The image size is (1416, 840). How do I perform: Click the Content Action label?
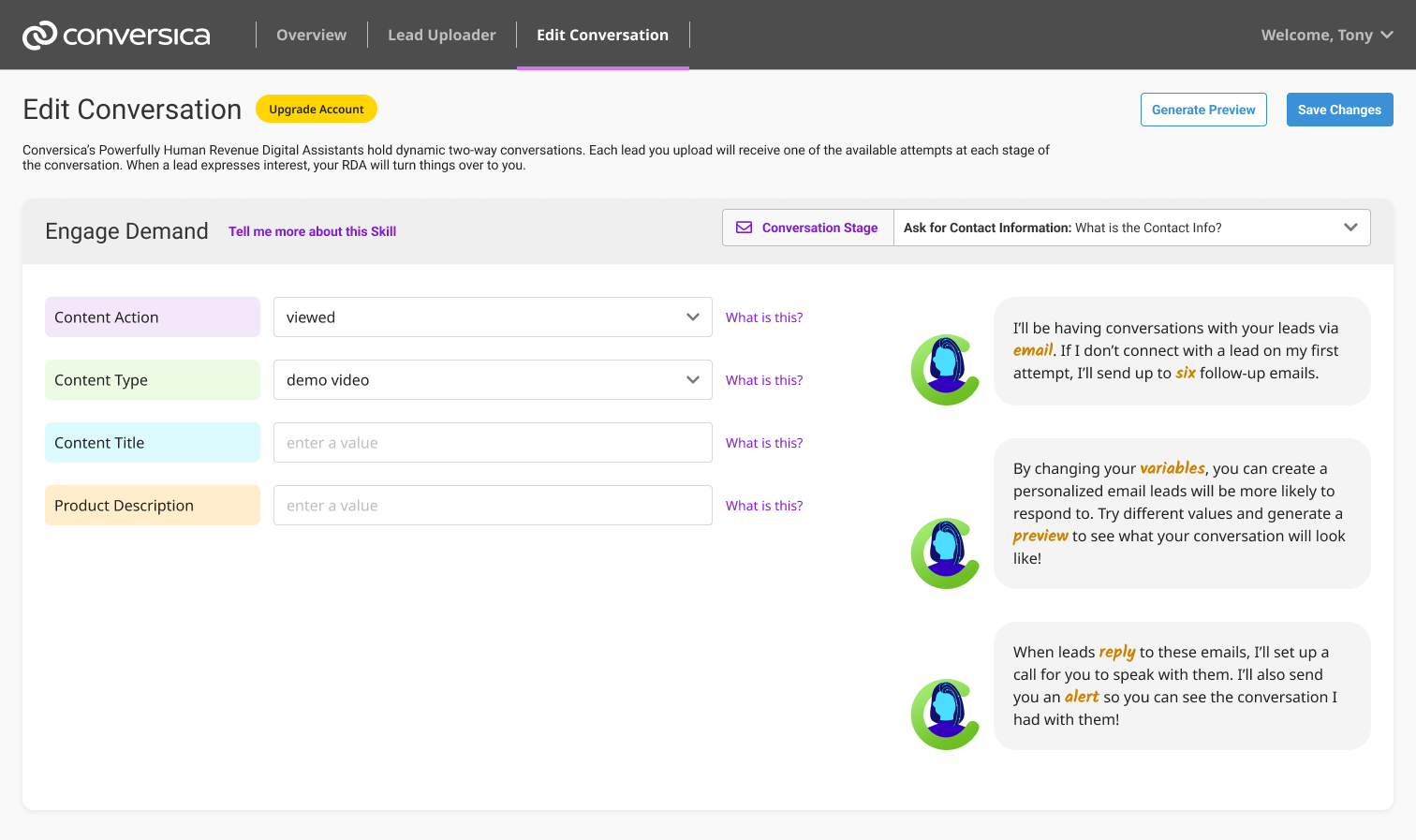point(153,317)
